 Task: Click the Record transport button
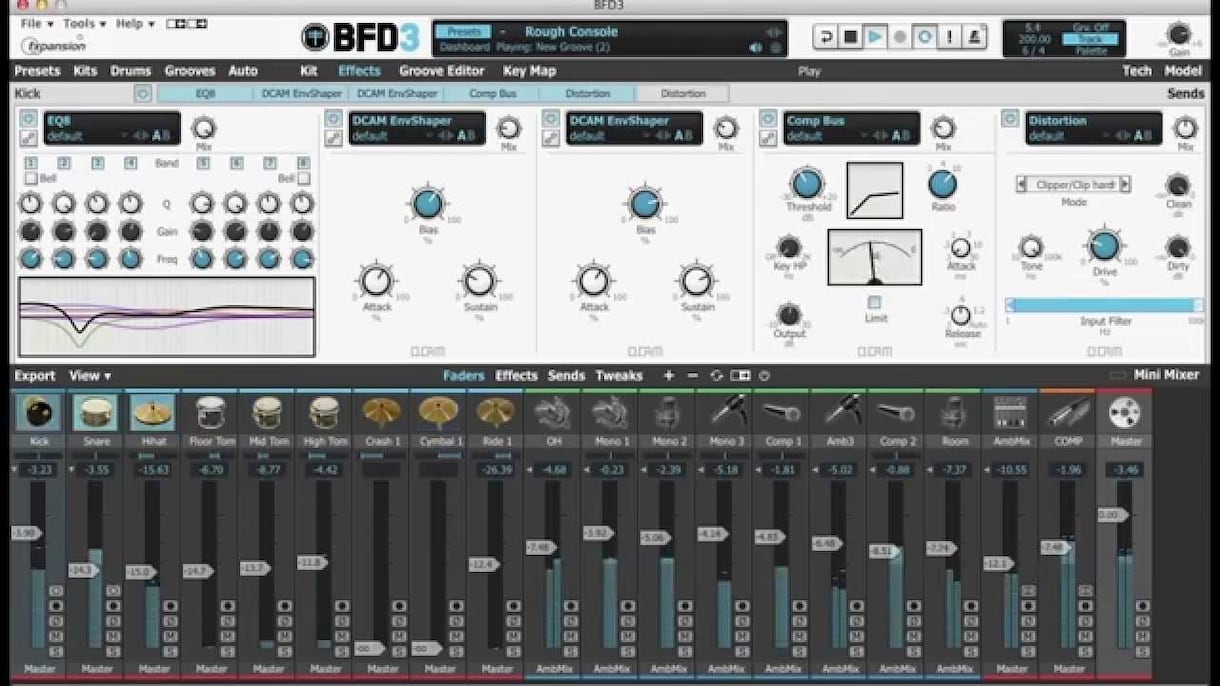pos(900,37)
